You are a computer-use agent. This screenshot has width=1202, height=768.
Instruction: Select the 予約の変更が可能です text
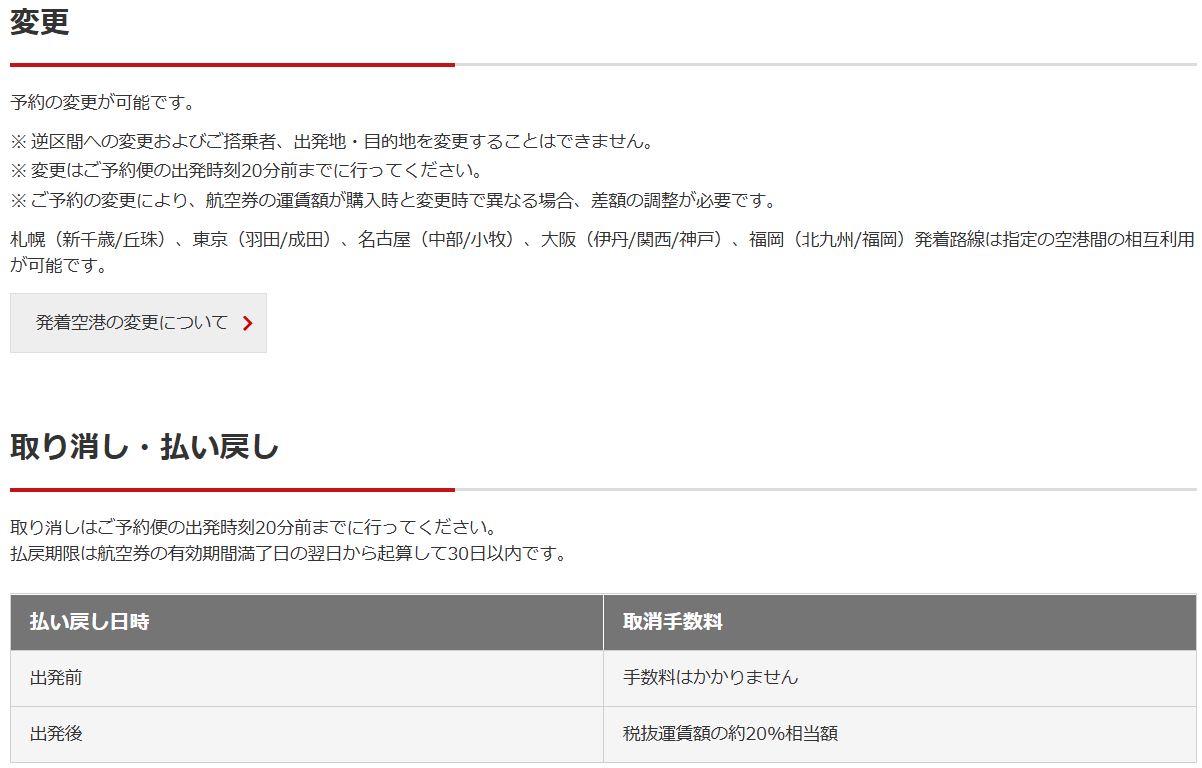coord(102,102)
